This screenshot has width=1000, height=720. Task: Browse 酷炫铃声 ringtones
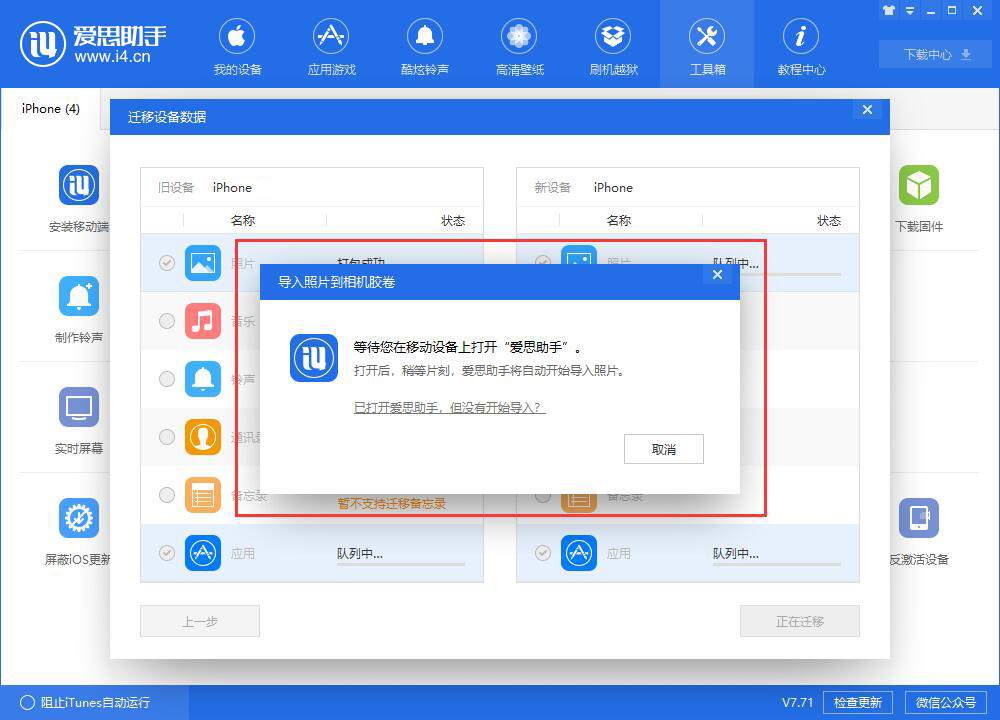tap(425, 45)
